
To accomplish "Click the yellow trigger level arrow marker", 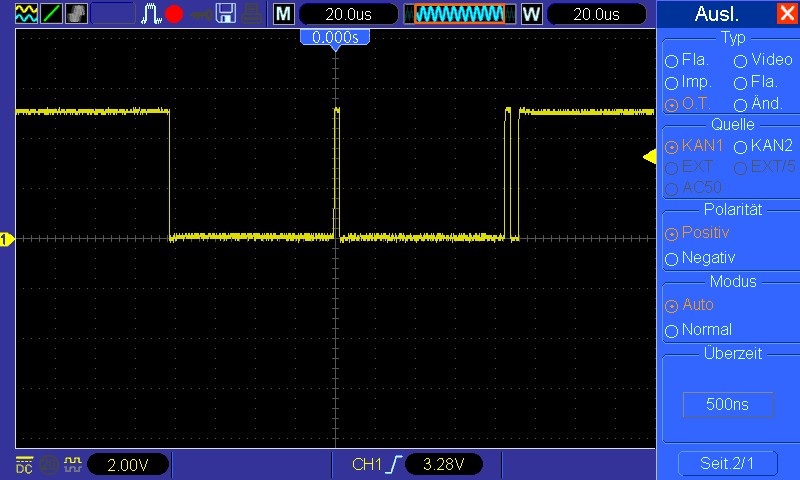I will (649, 157).
